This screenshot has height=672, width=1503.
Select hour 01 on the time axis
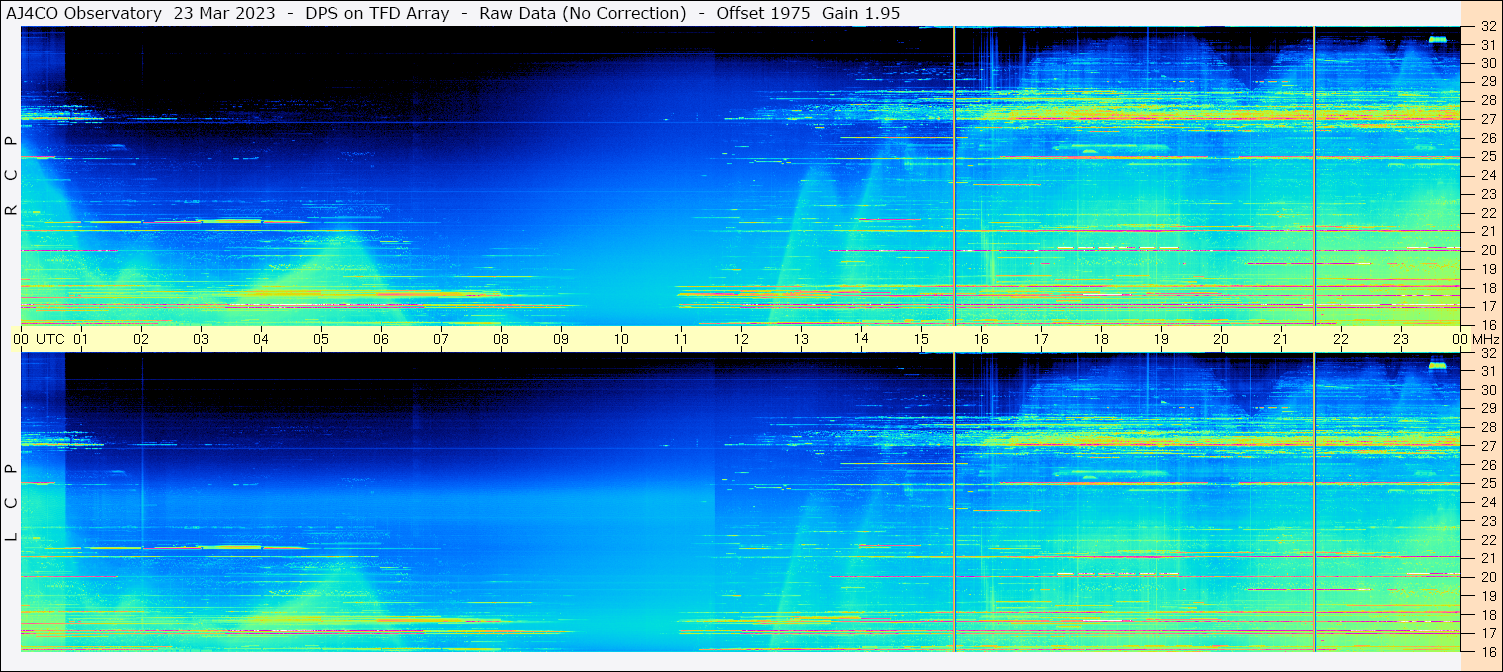[x=81, y=339]
